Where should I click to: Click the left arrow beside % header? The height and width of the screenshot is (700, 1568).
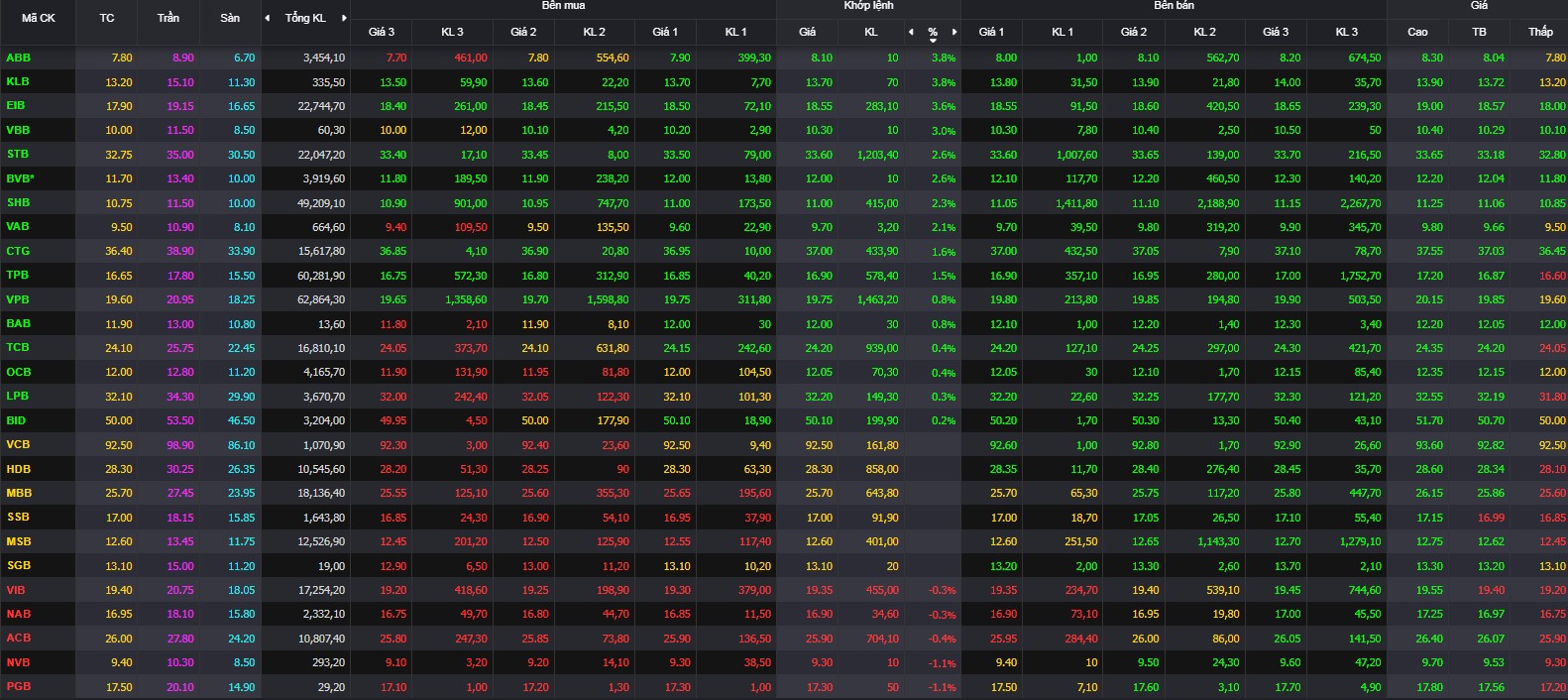[911, 32]
